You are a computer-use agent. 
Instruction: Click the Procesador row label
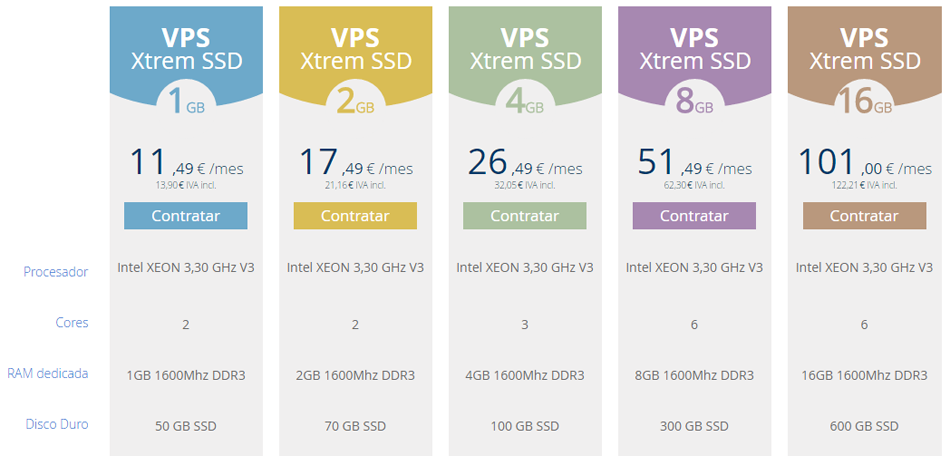(x=56, y=272)
